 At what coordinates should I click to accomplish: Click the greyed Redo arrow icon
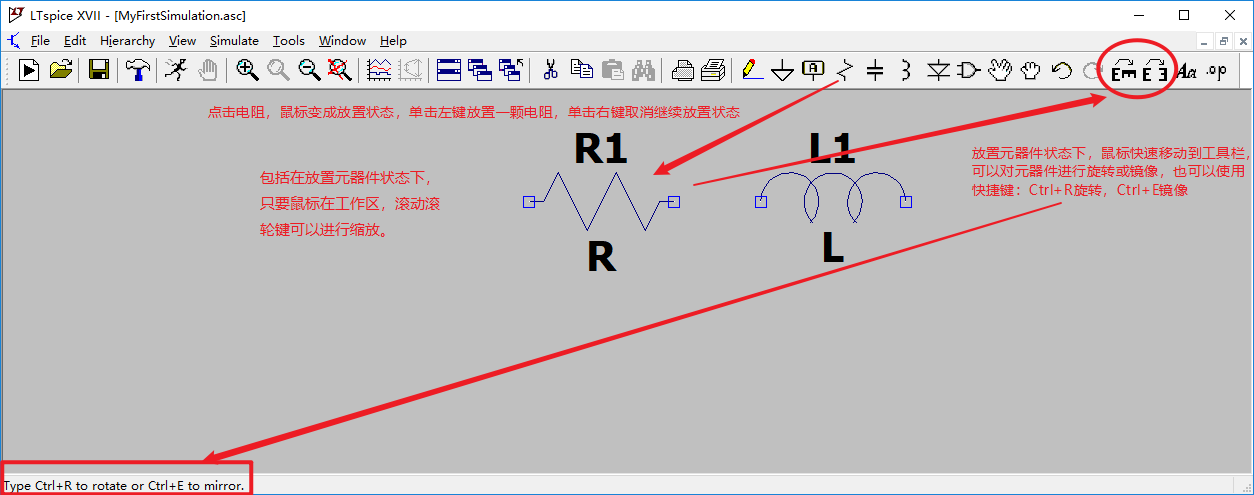pyautogui.click(x=1092, y=70)
